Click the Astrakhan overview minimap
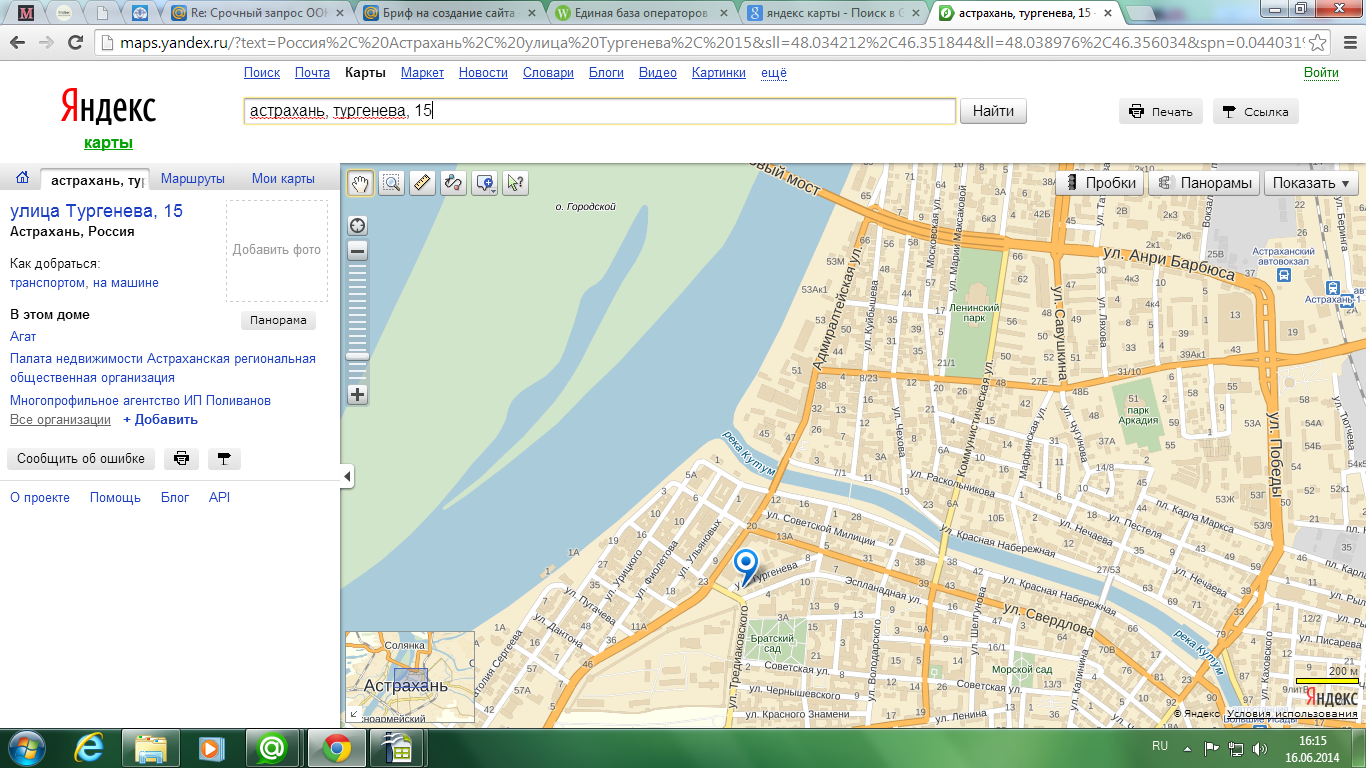 (410, 677)
